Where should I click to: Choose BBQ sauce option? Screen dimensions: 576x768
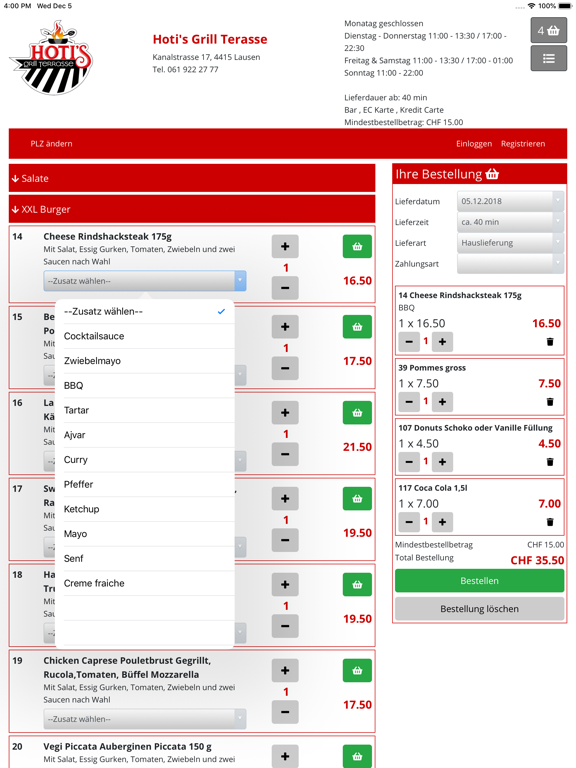coord(144,385)
